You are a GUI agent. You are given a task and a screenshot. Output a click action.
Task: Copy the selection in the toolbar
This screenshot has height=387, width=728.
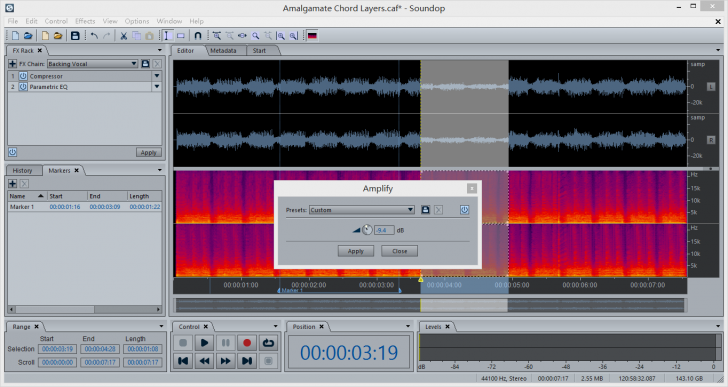pos(136,36)
